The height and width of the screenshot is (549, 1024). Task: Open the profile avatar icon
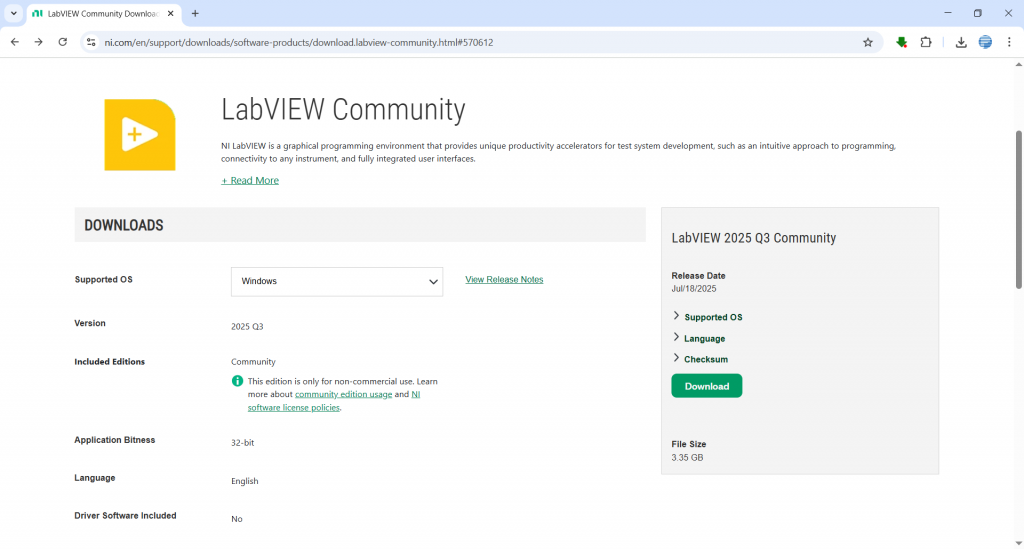(x=985, y=42)
